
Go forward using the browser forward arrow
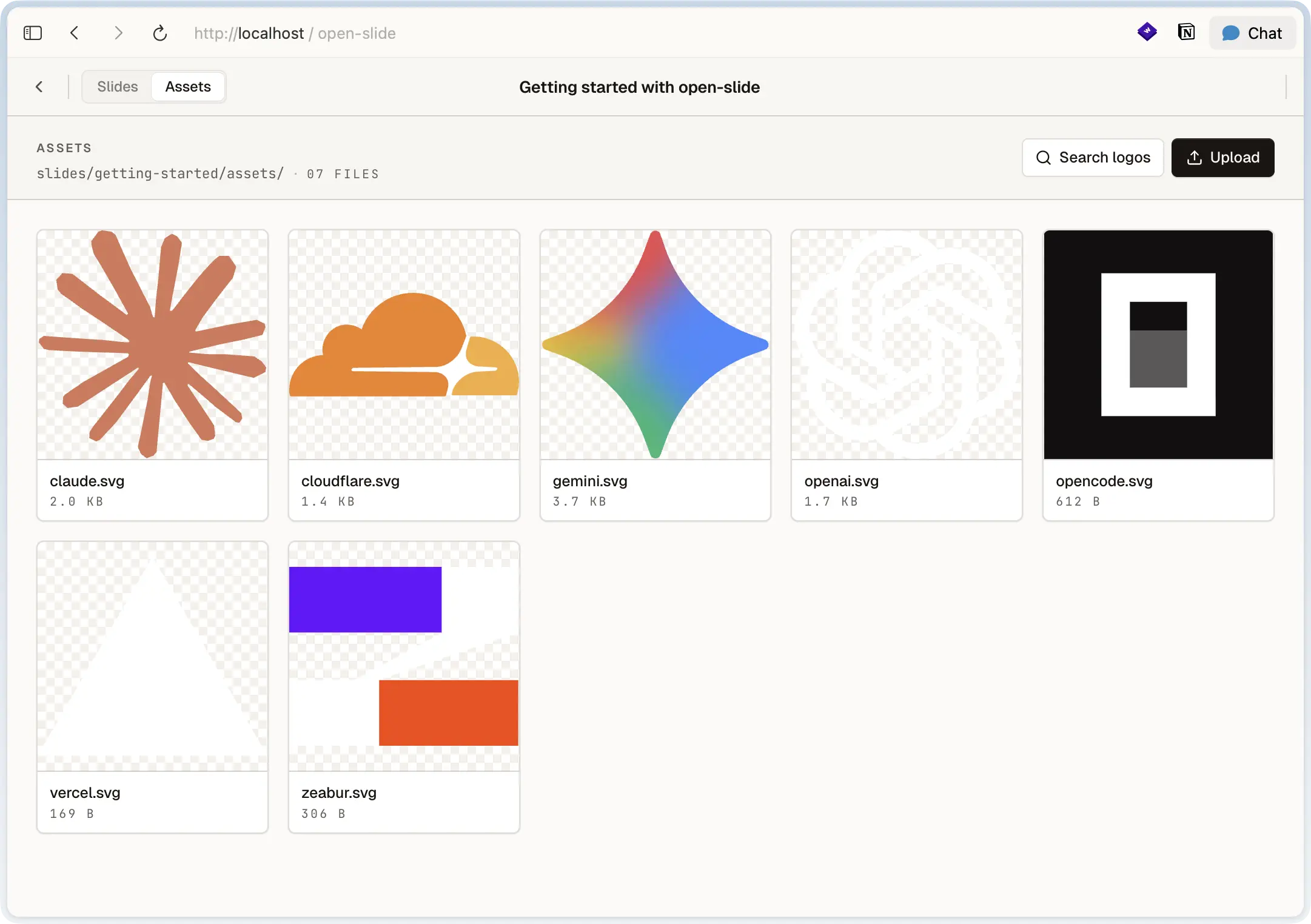tap(118, 33)
